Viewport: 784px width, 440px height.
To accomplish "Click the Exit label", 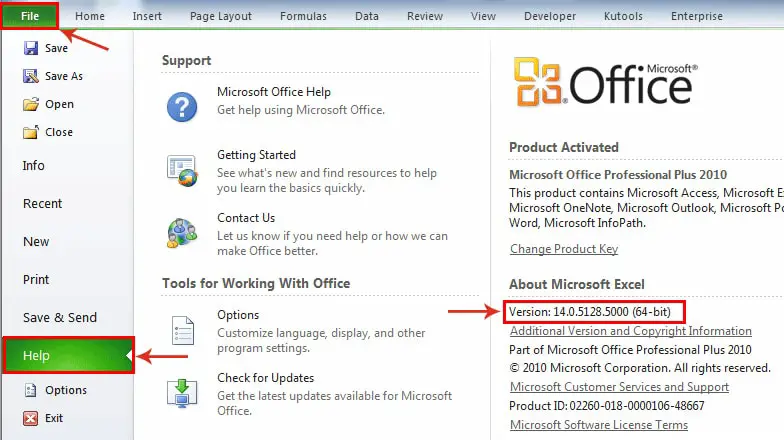I will (54, 418).
